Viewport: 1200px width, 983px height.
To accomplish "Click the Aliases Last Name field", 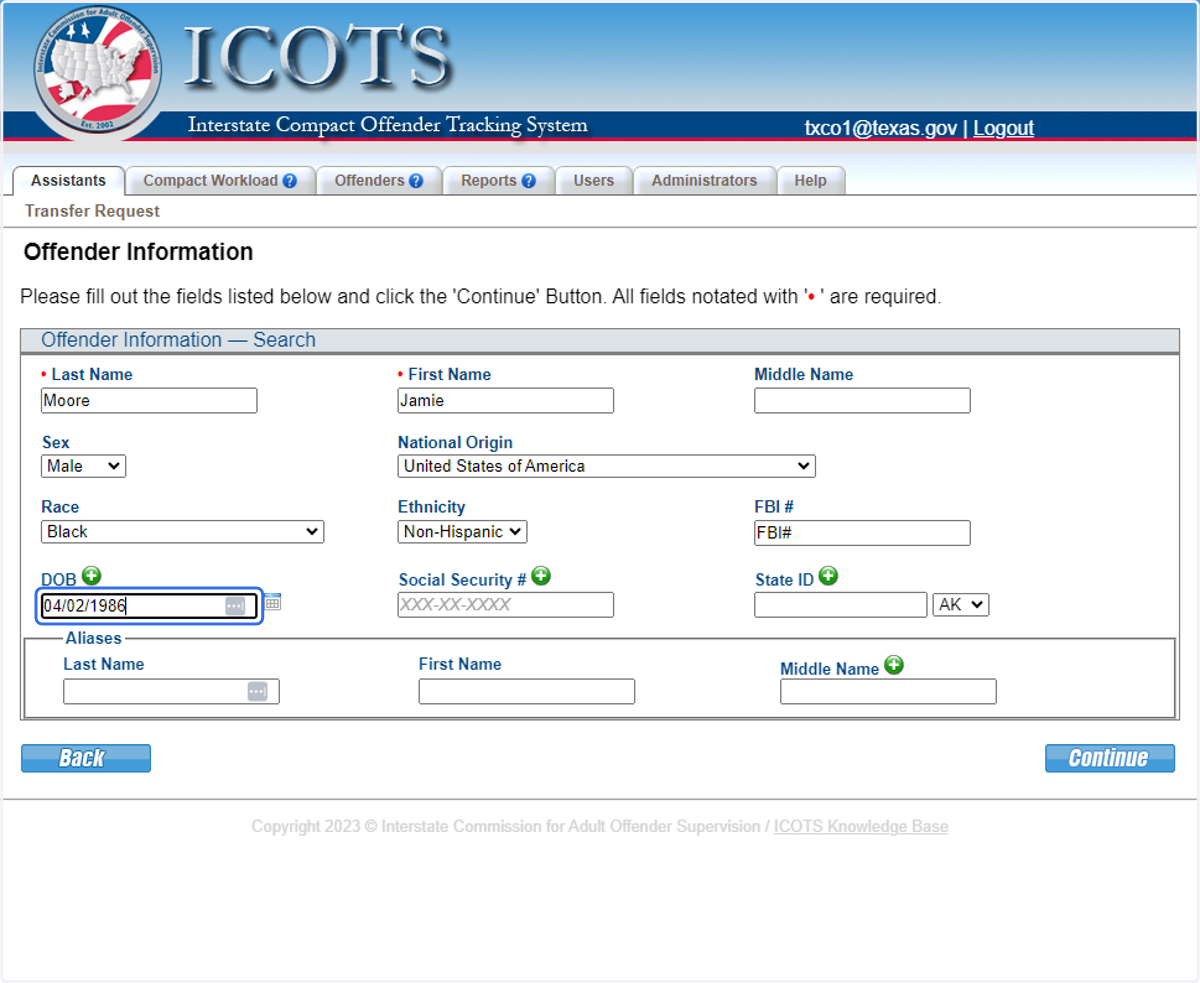I will pos(171,692).
